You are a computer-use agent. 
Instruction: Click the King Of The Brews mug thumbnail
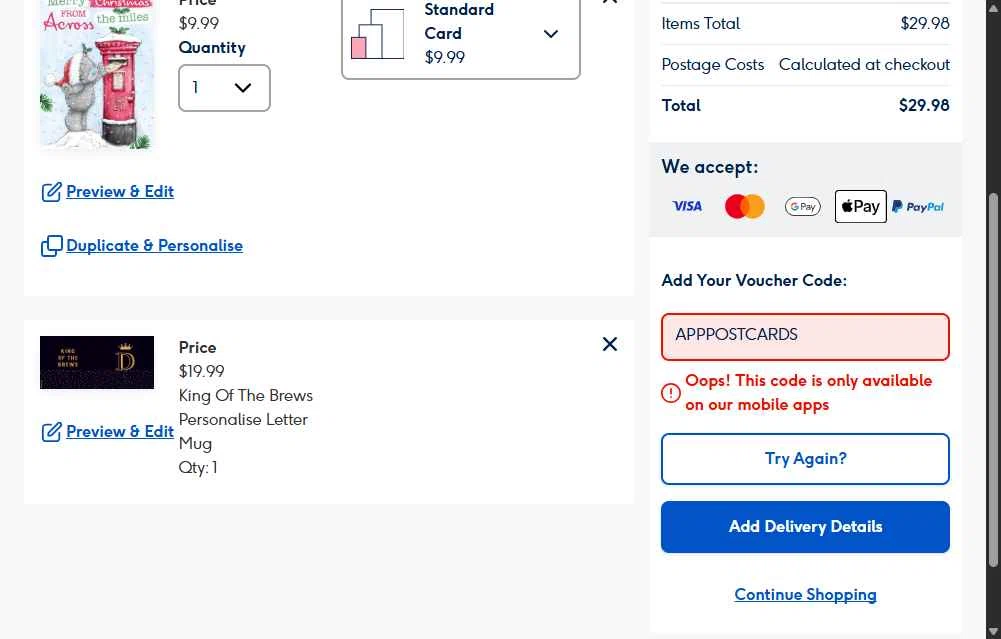point(97,362)
